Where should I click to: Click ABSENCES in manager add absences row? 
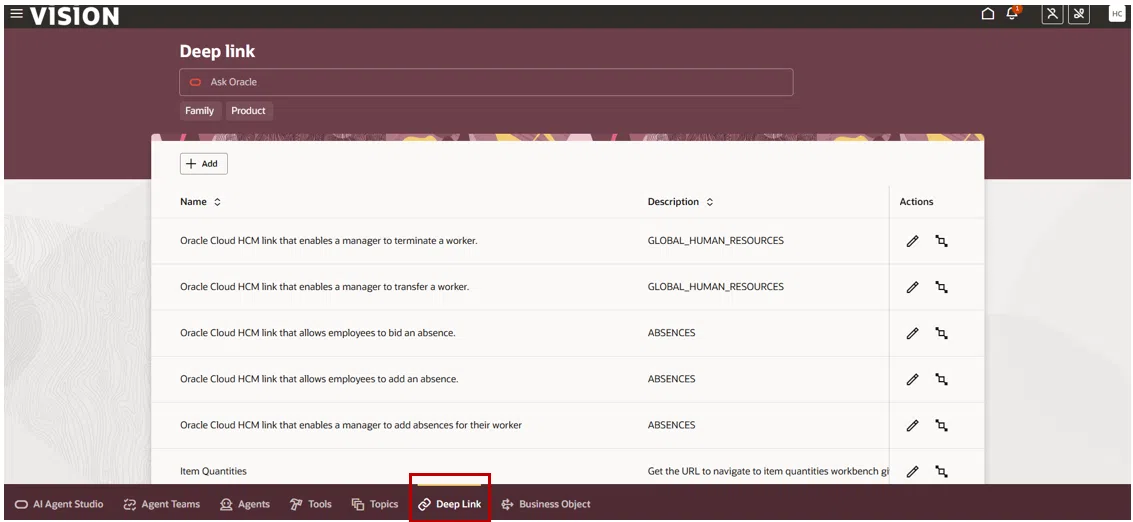click(671, 425)
